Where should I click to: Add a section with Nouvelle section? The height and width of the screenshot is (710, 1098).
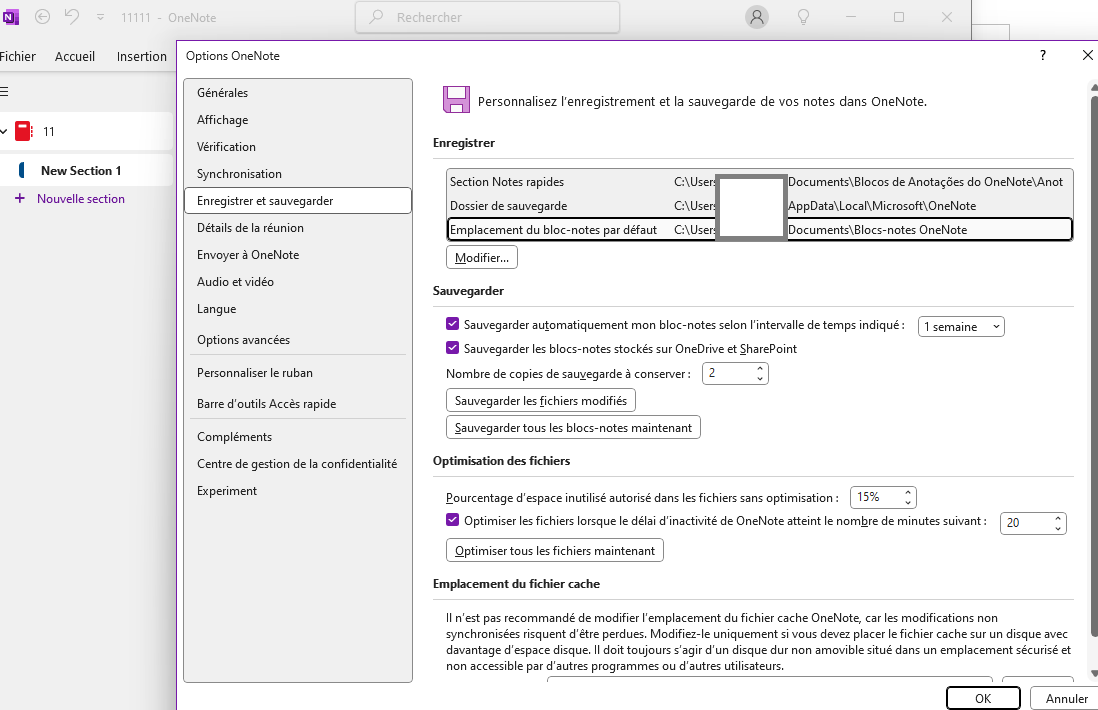81,199
